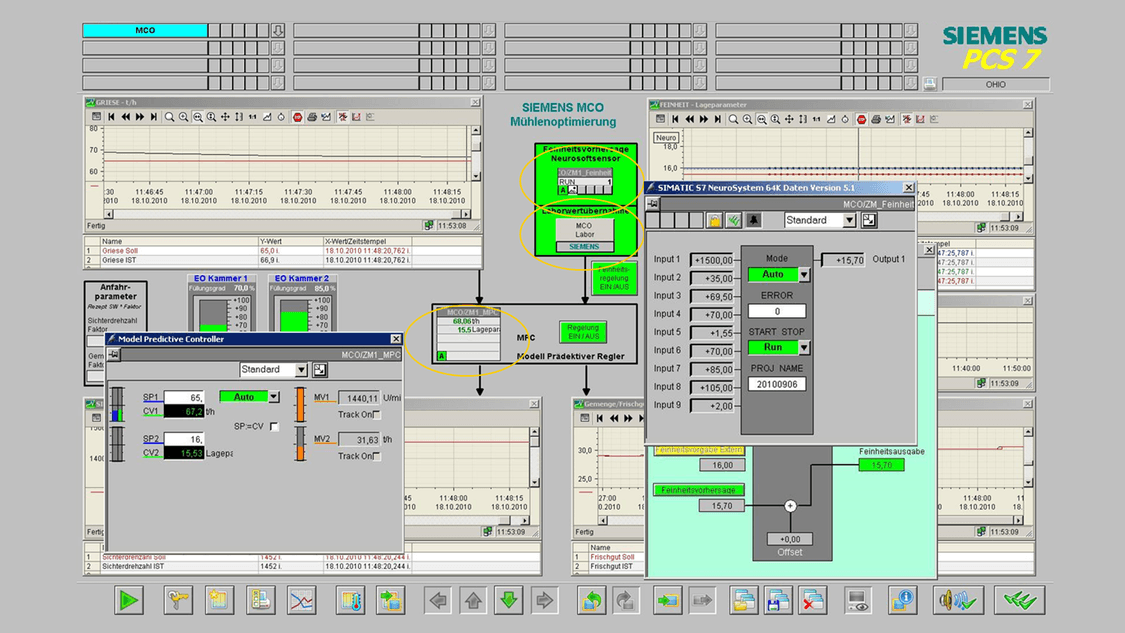
Task: Open the trend chart icon in bottom toolbar
Action: (301, 600)
